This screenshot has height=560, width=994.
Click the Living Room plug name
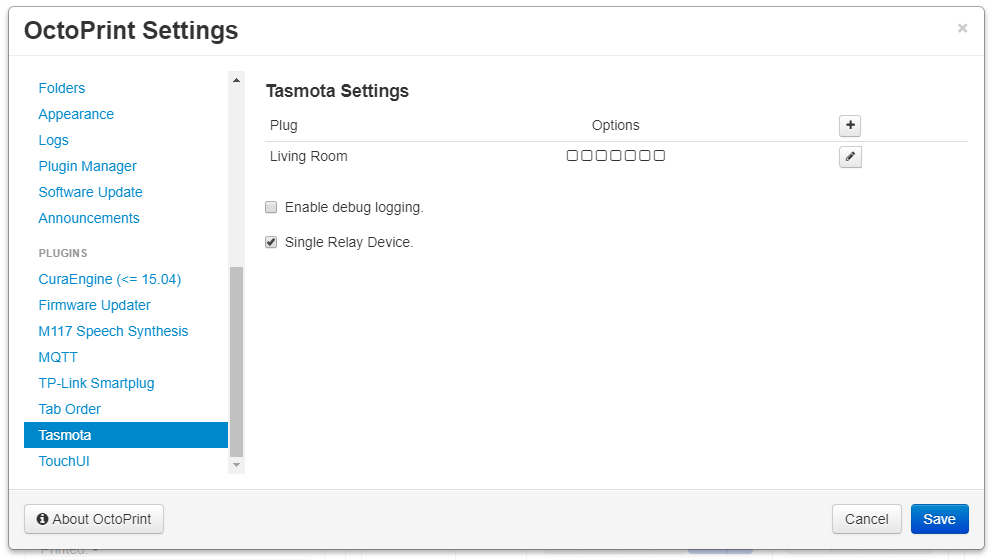coord(308,156)
